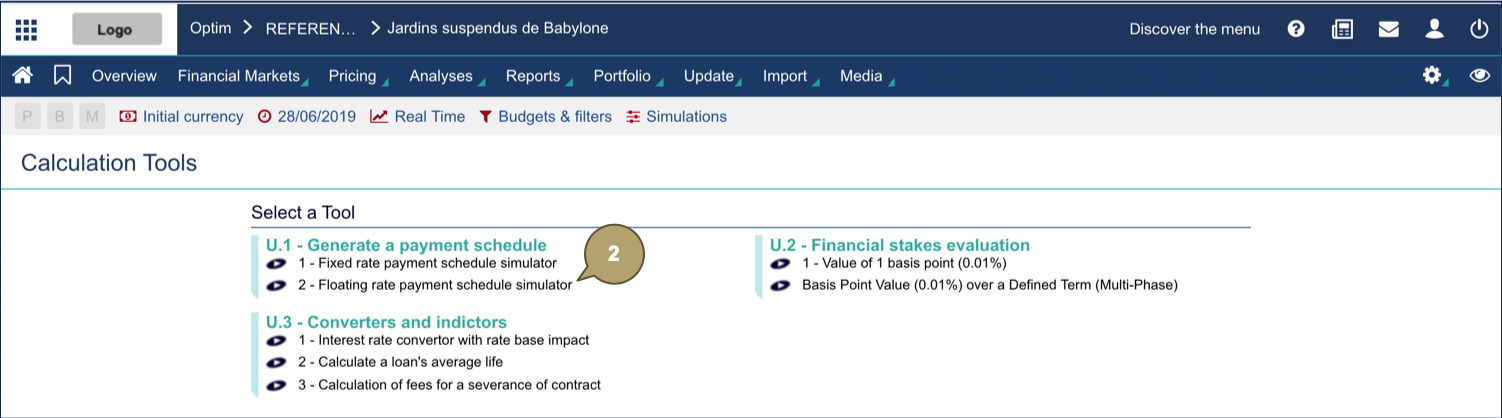The width and height of the screenshot is (1502, 418).
Task: Open the Overview menu item
Action: pyautogui.click(x=124, y=75)
